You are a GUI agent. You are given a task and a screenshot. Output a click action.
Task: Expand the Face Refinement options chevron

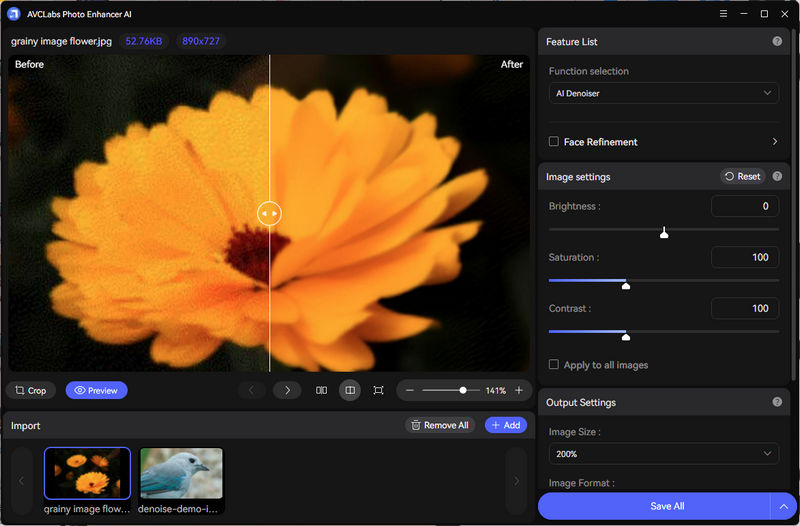[x=775, y=142]
